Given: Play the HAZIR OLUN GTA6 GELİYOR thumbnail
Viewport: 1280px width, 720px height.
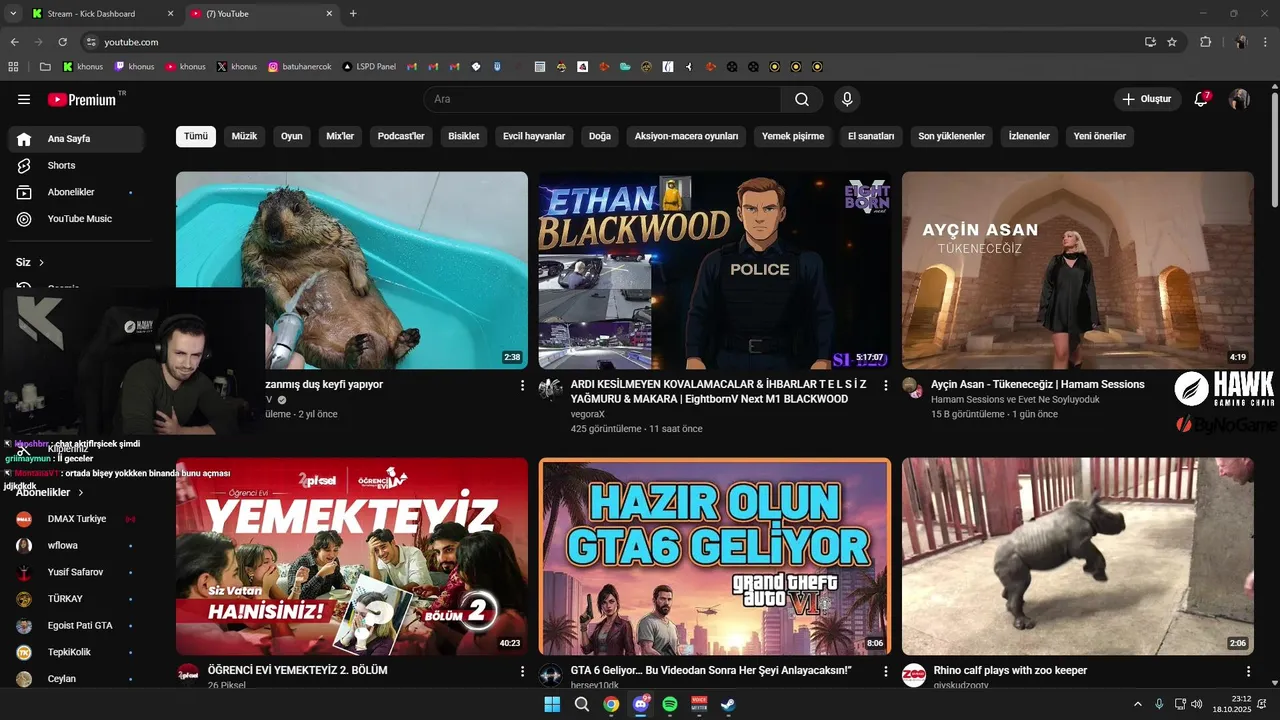Looking at the screenshot, I should point(714,556).
